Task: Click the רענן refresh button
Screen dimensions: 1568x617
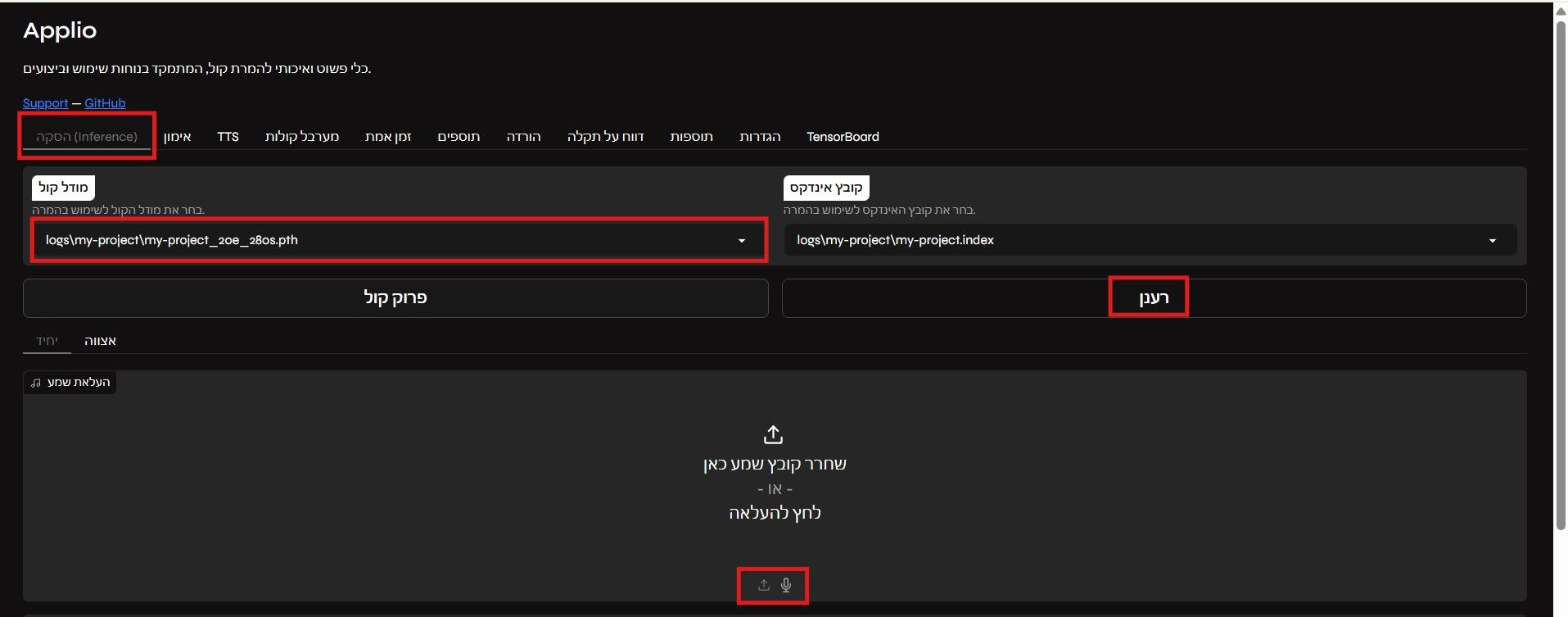Action: tap(1154, 297)
